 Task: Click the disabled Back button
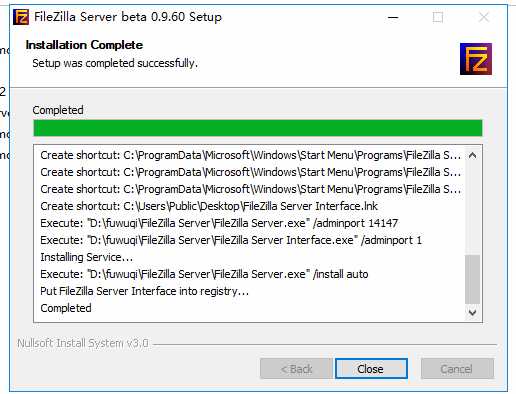(296, 369)
